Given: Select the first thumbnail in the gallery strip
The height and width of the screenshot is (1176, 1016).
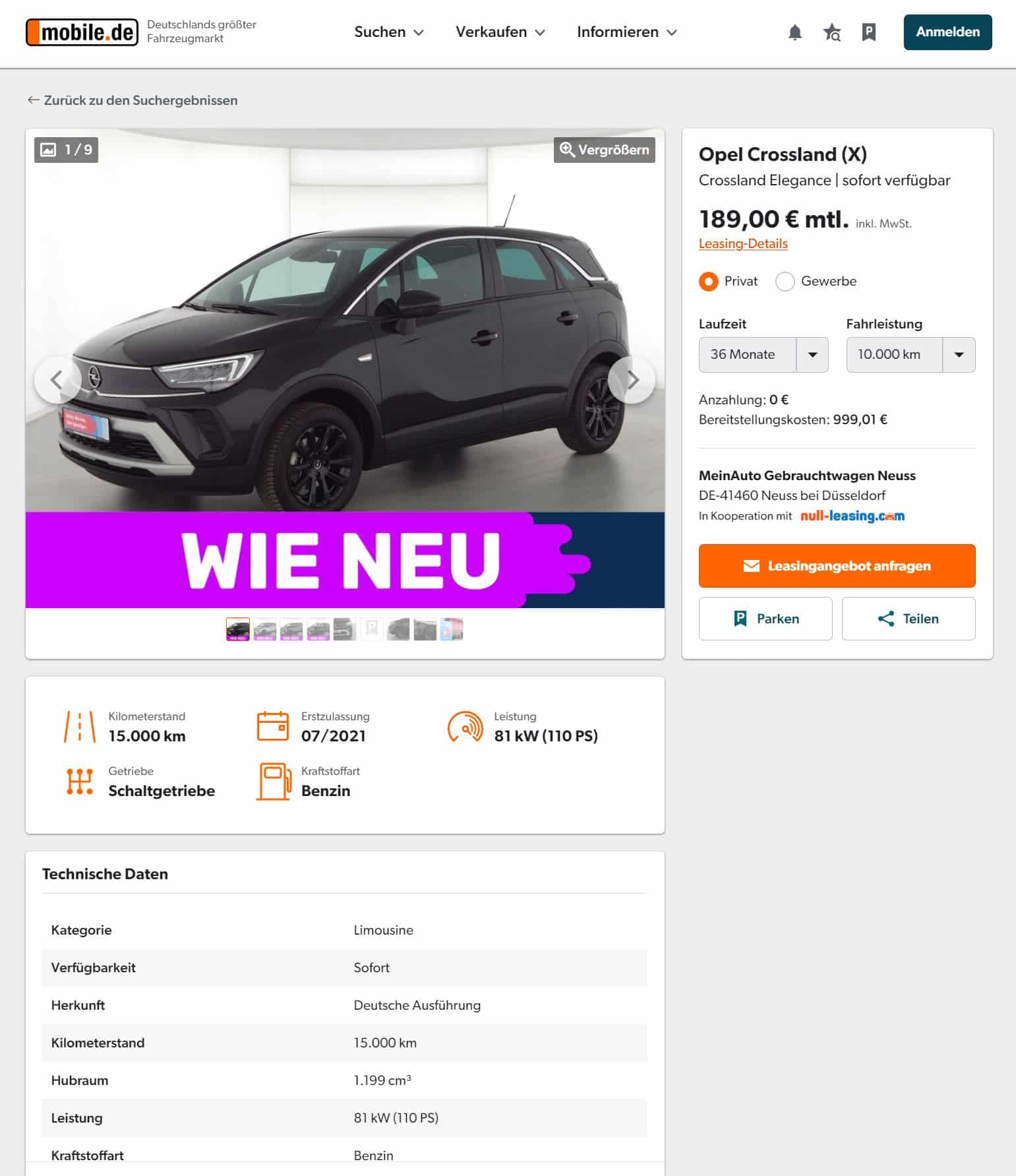Looking at the screenshot, I should pos(238,629).
